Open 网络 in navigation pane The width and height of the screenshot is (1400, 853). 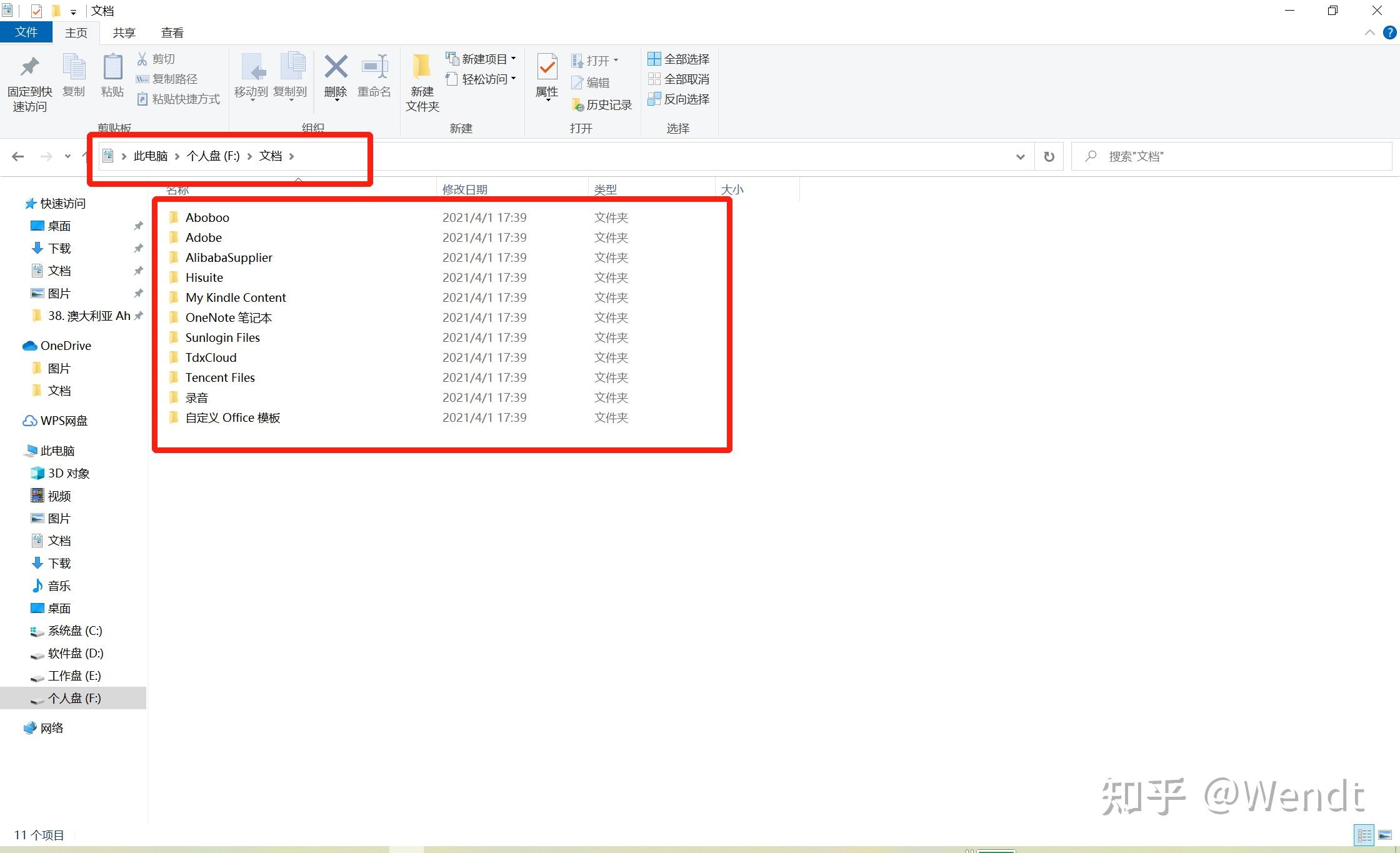tap(52, 728)
